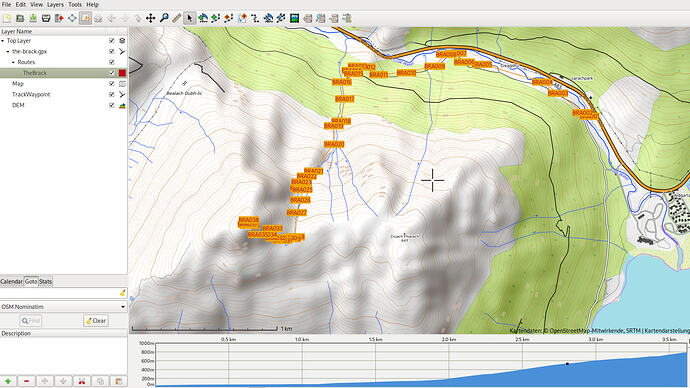Click the Open file toolbar icon
This screenshot has height=388, width=690.
point(20,18)
